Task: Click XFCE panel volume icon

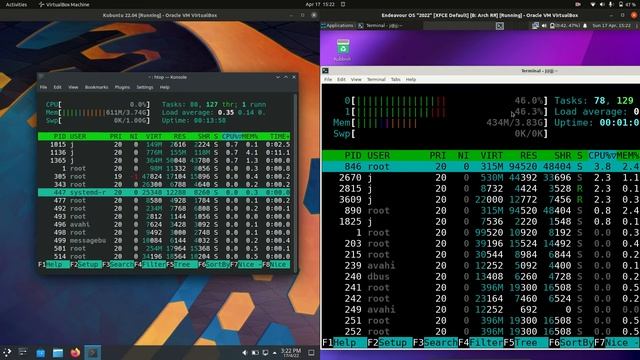Action: pyautogui.click(x=544, y=26)
